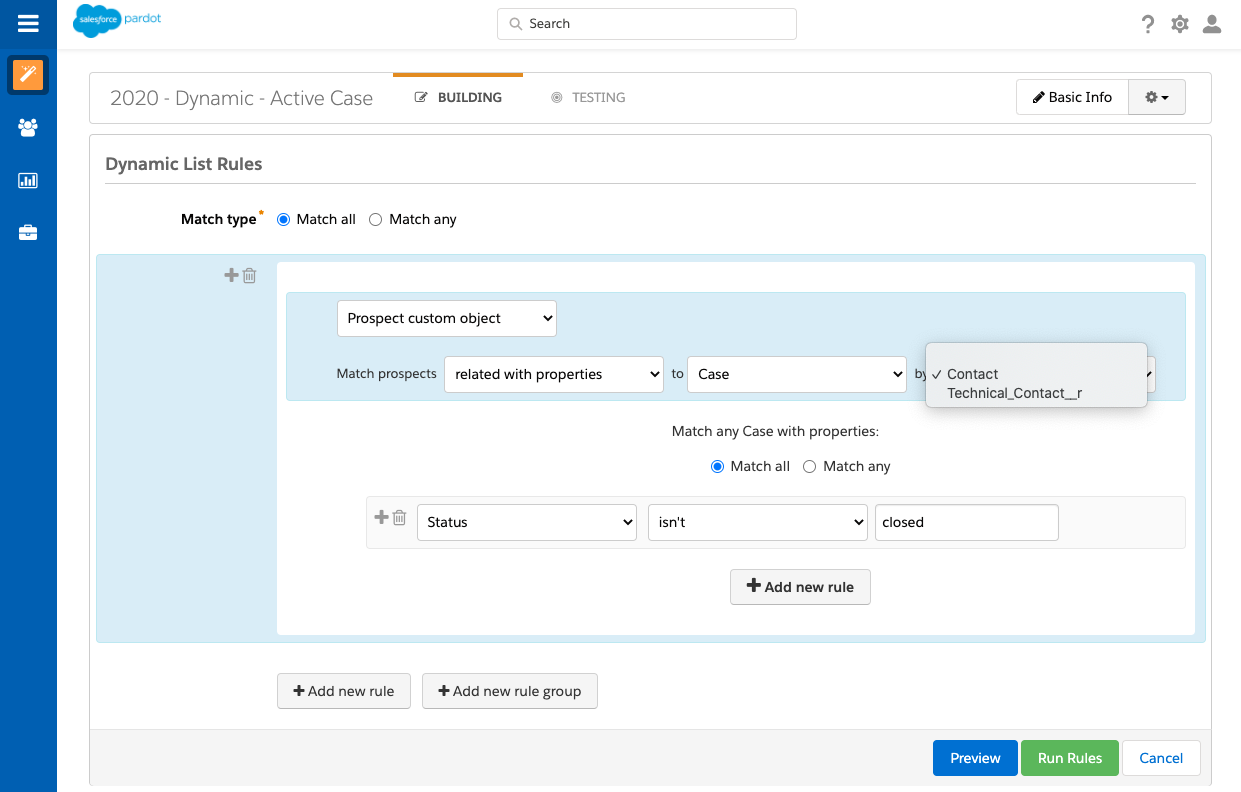Click the Run Rules button
1241x792 pixels.
(1070, 758)
